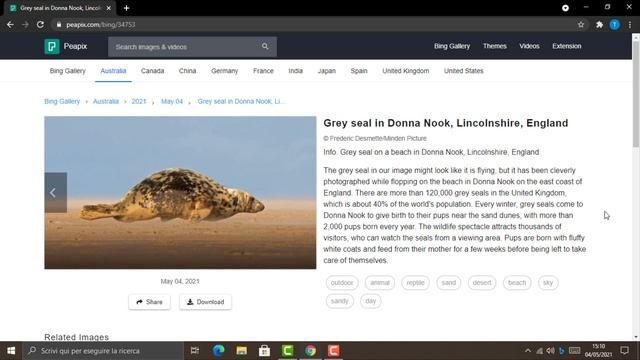This screenshot has height=360, width=640.
Task: Click the Download button
Action: [x=205, y=302]
